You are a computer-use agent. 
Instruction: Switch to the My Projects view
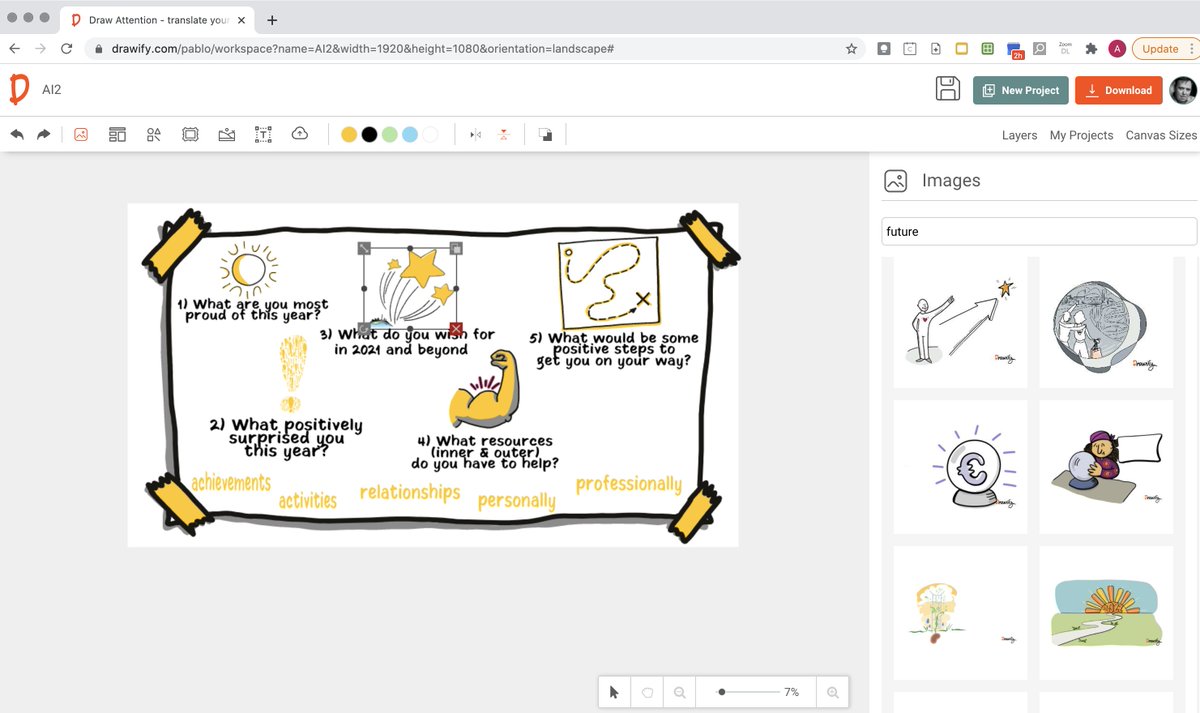point(1081,134)
